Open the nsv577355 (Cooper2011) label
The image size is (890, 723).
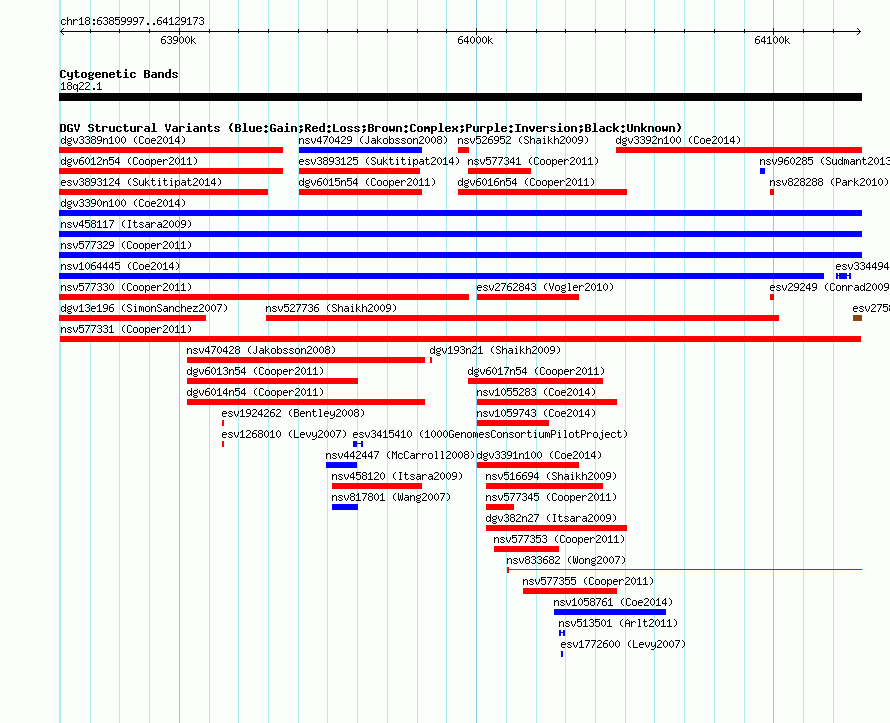click(x=588, y=581)
